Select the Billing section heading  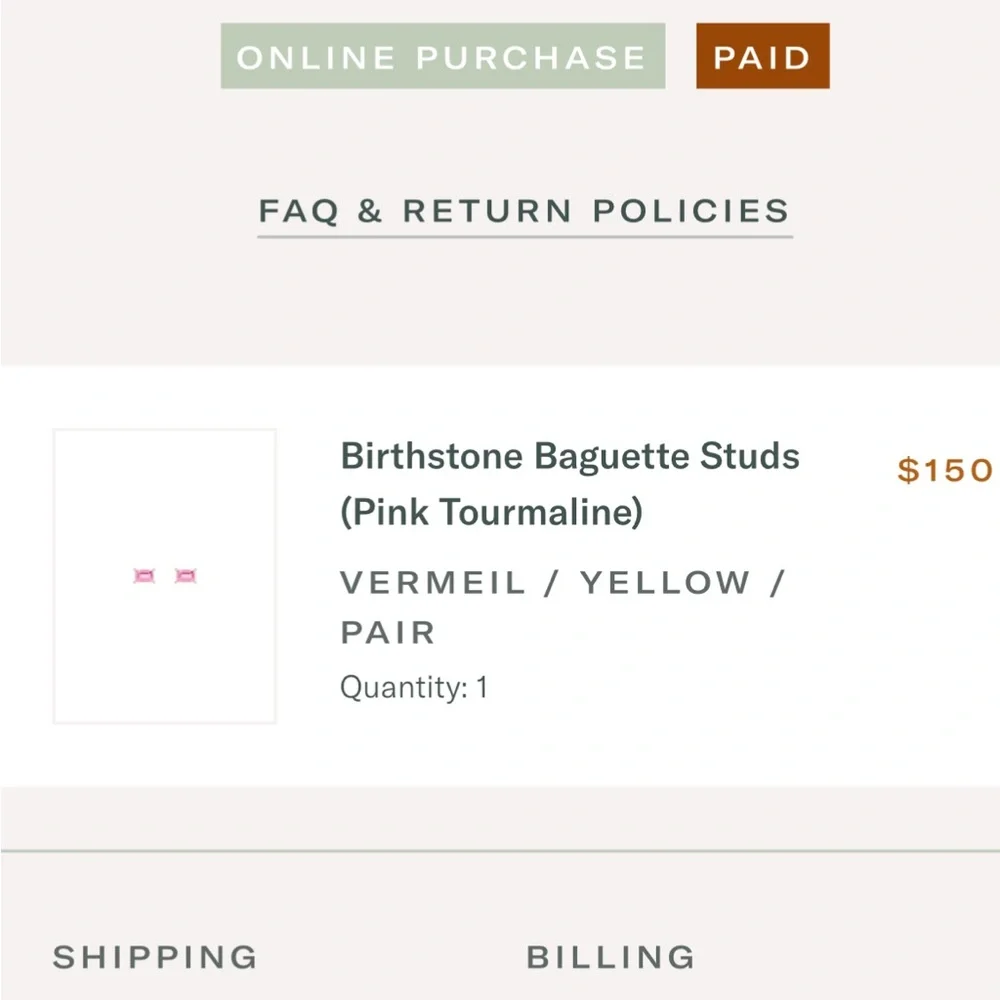click(611, 957)
